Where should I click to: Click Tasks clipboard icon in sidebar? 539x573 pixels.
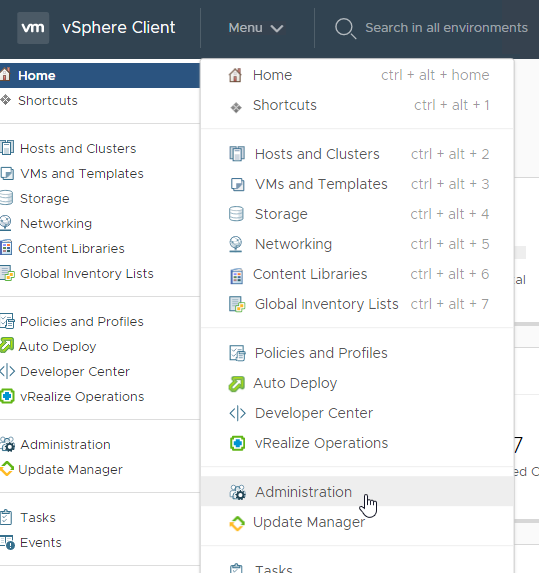(x=6, y=517)
